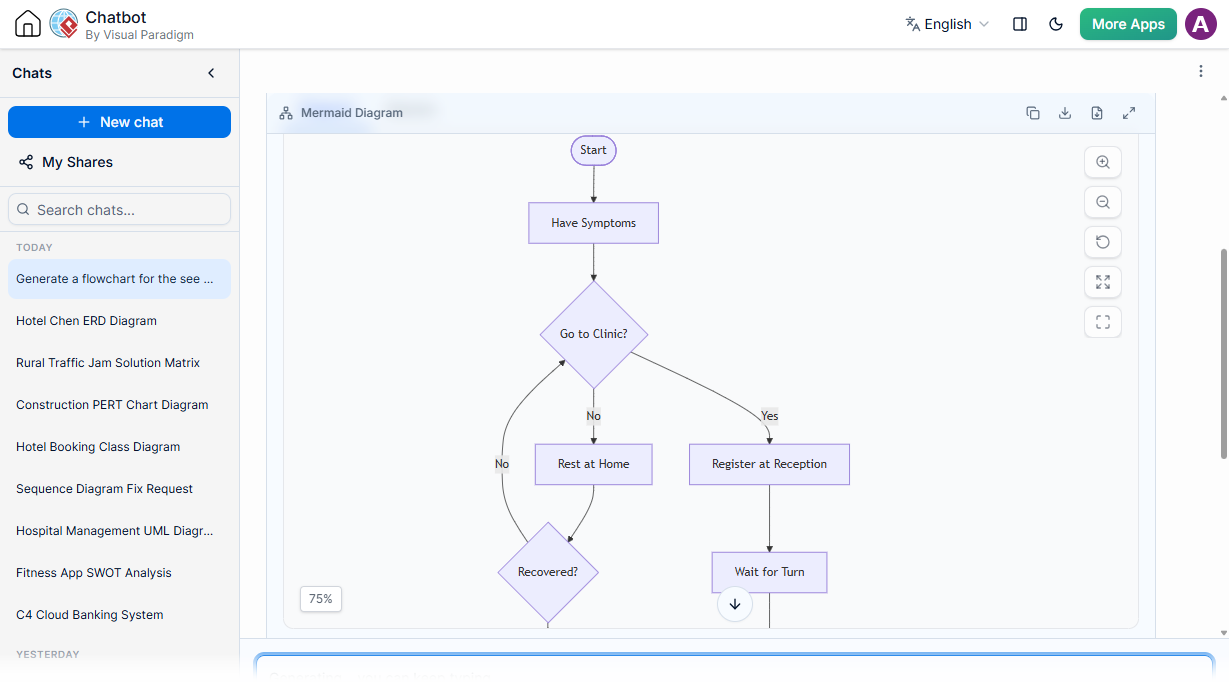Screen dimensions: 1229x683
Task: Open the 'Generate a flowchart for the see' chat
Action: 119,279
